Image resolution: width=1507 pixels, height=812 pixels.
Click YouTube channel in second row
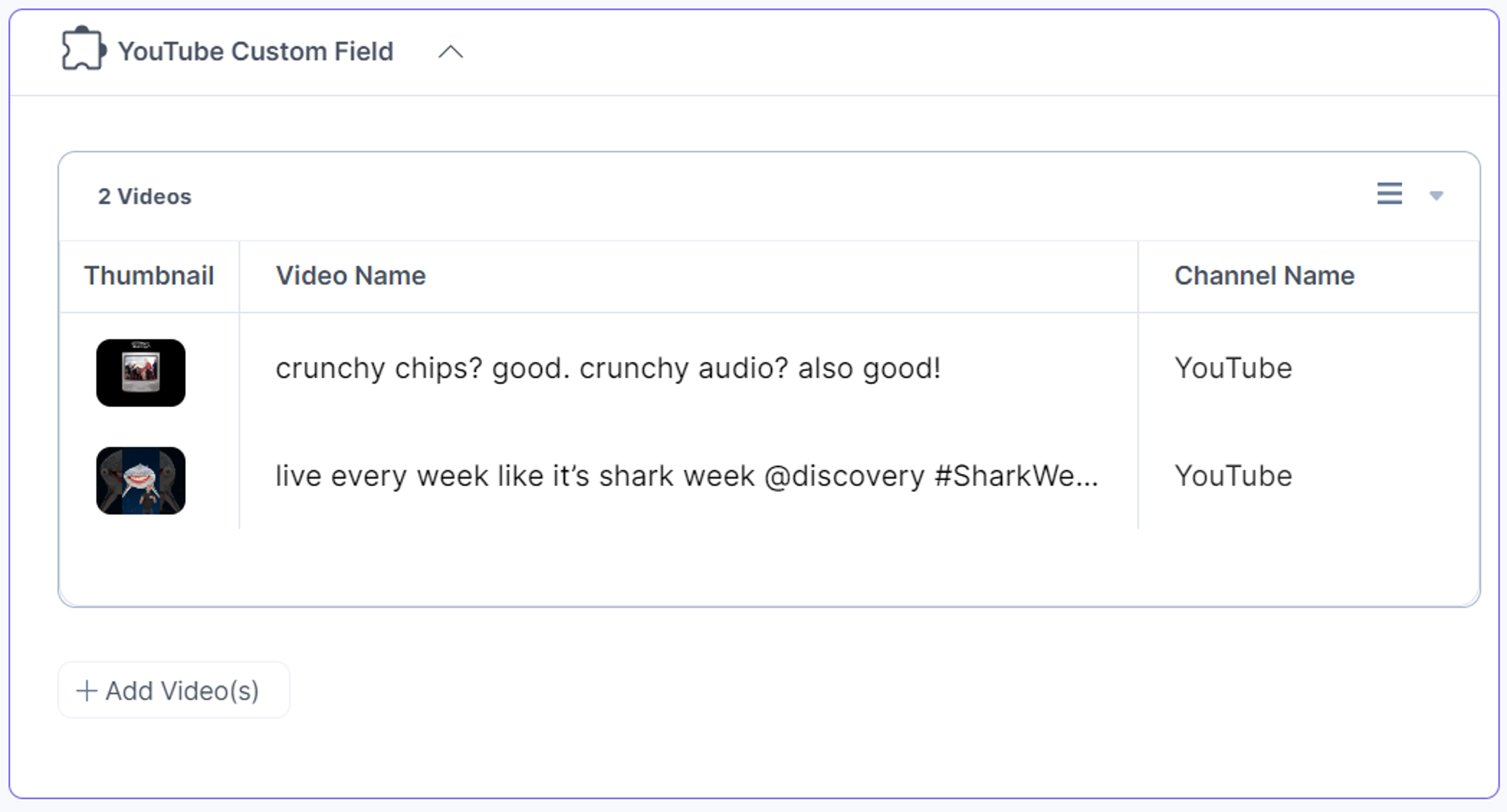(1233, 476)
